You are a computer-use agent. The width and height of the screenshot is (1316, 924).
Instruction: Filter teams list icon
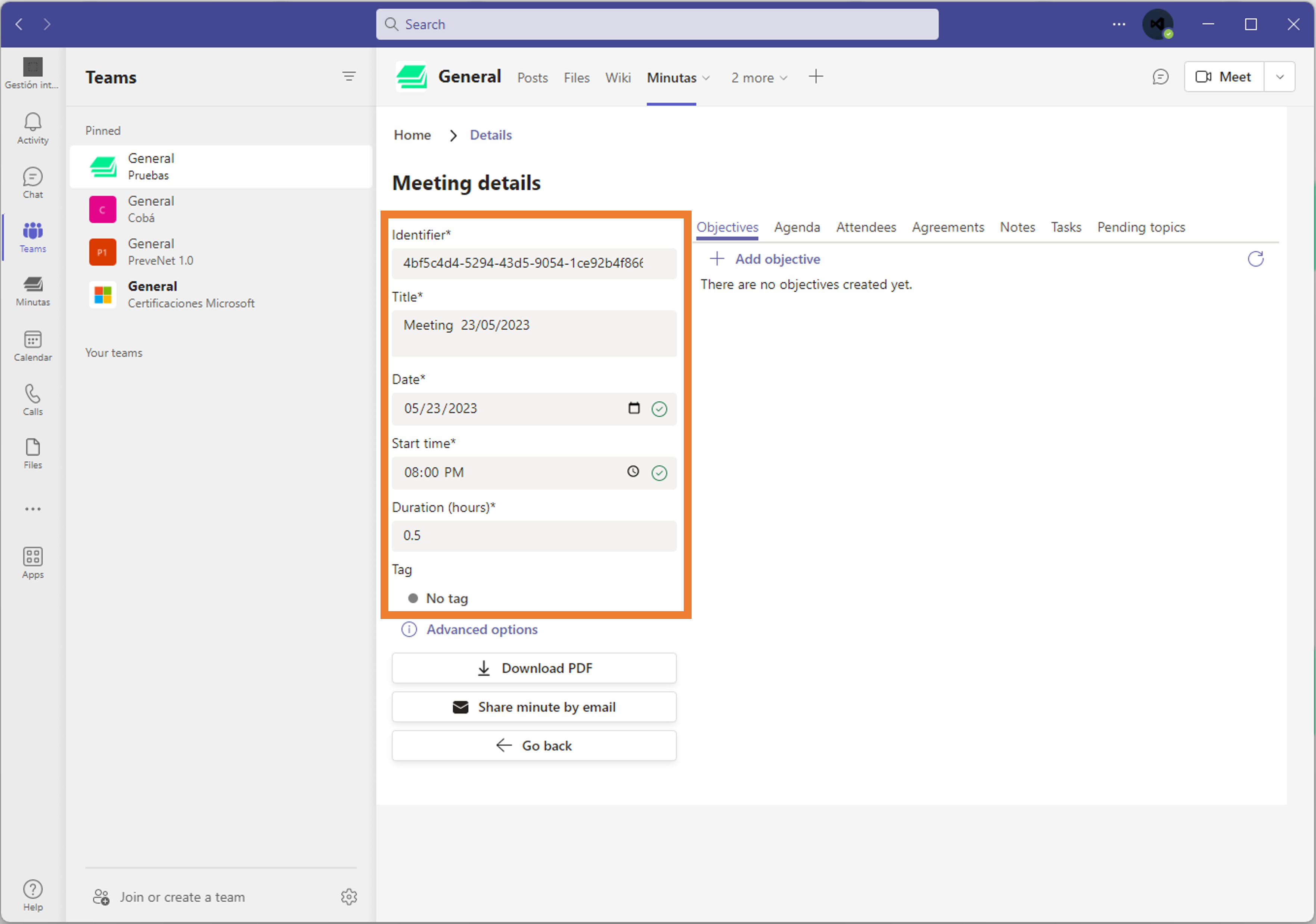[x=348, y=76]
